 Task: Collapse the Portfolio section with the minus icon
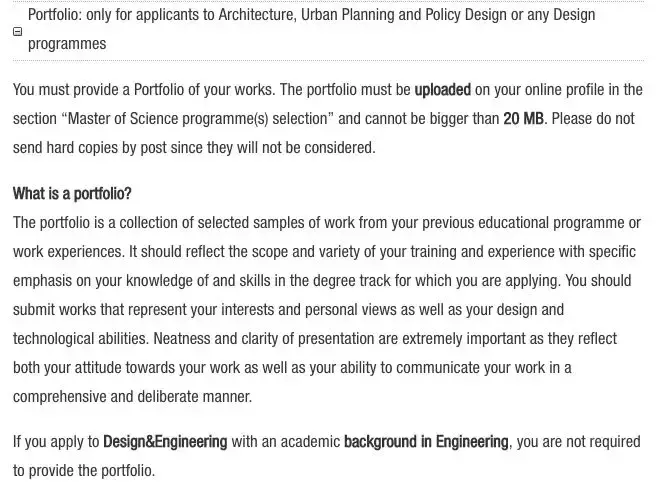point(17,31)
